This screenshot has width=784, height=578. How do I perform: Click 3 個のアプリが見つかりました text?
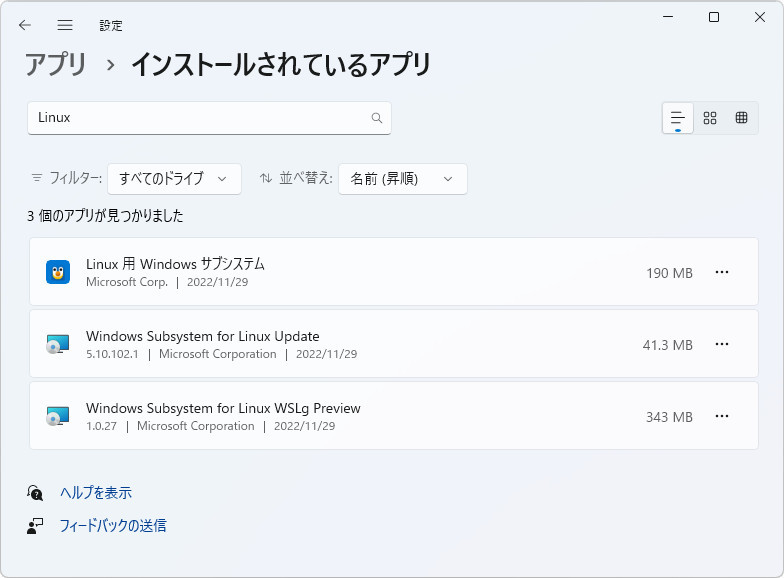106,216
